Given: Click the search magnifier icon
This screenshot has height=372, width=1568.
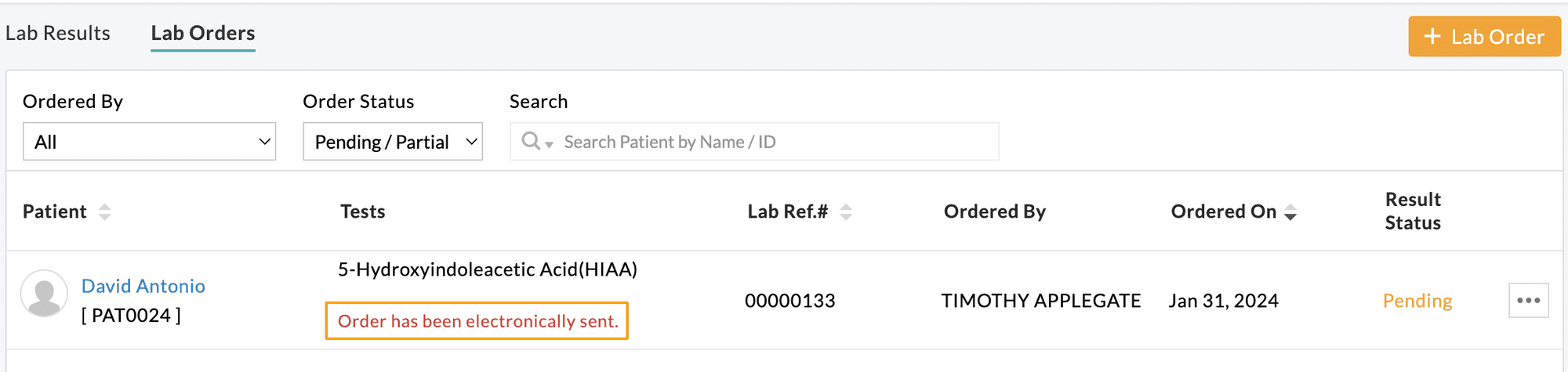Looking at the screenshot, I should (x=531, y=141).
